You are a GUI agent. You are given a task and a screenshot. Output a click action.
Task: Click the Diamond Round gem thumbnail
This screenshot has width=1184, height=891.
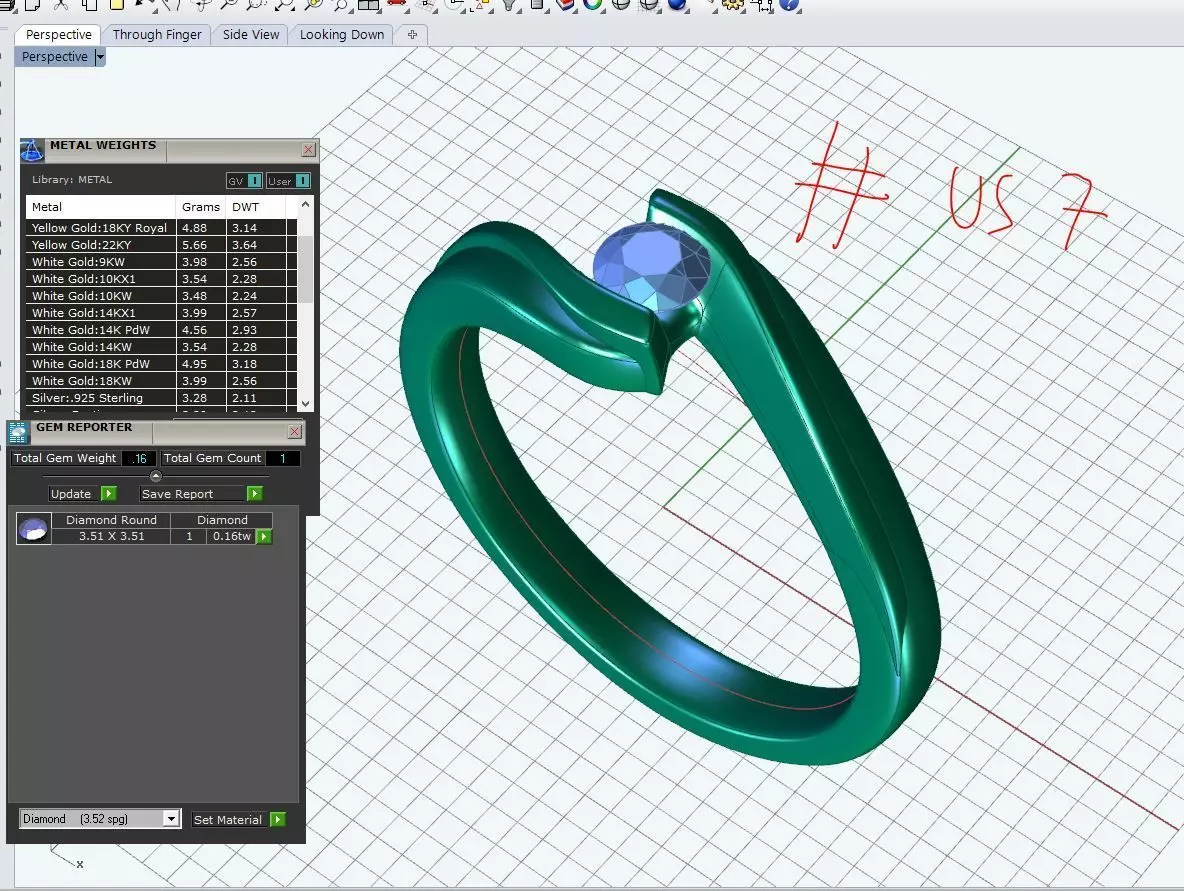pyautogui.click(x=33, y=529)
